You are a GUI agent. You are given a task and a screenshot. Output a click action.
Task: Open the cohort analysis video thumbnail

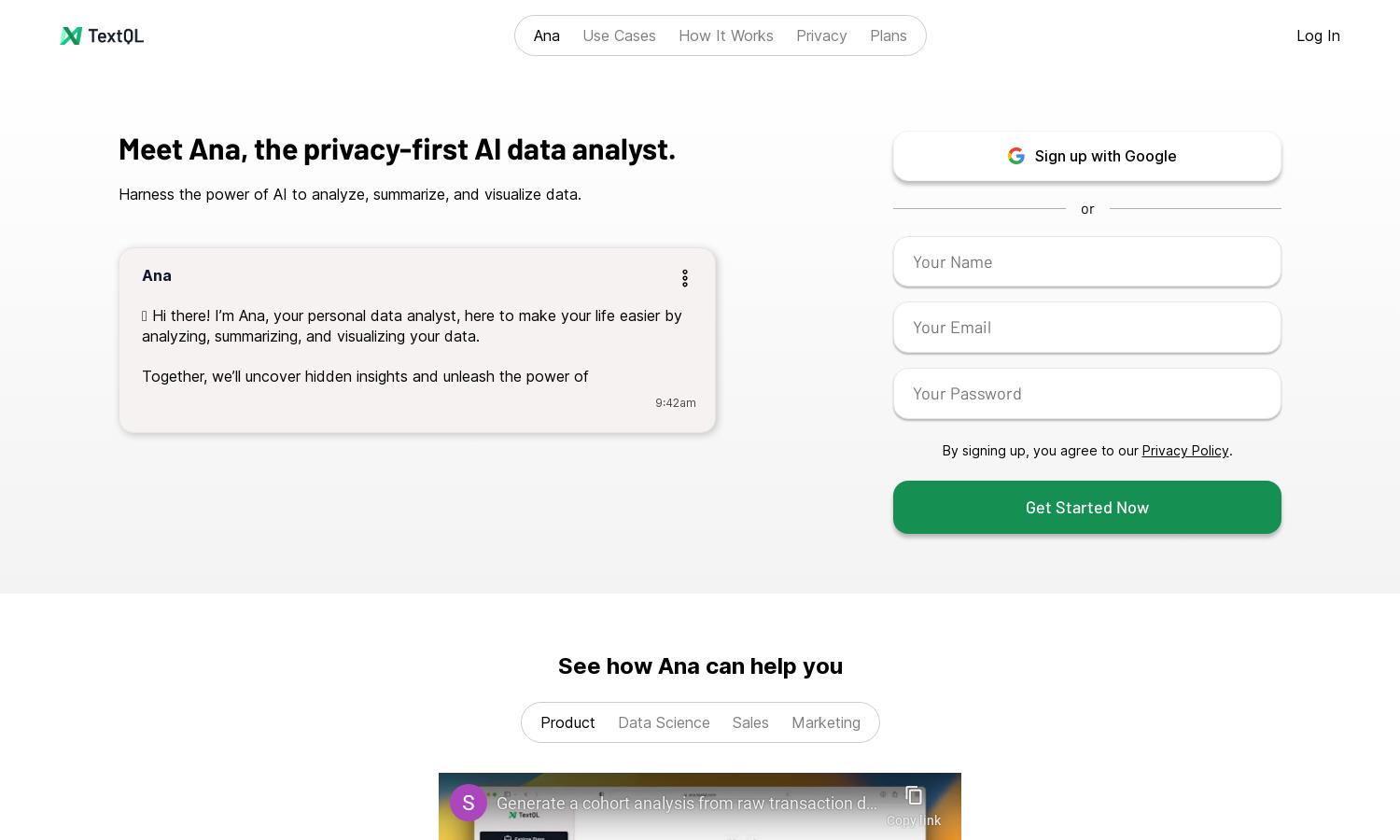click(700, 806)
